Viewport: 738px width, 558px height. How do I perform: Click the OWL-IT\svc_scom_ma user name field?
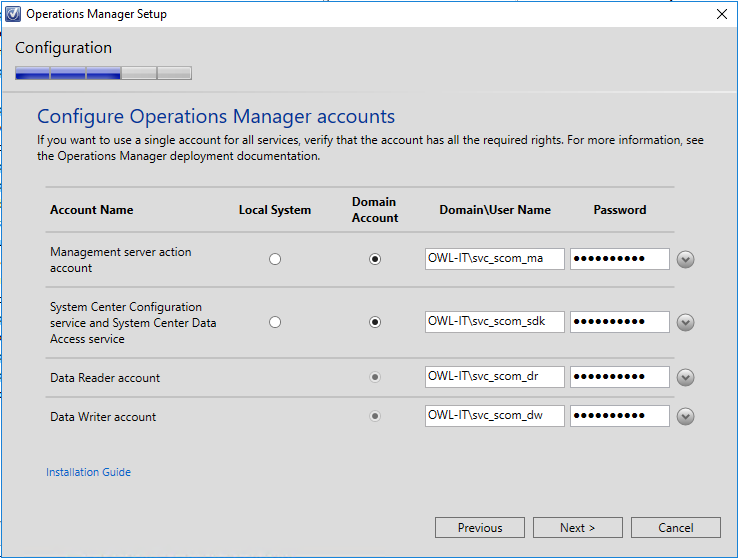coord(495,259)
